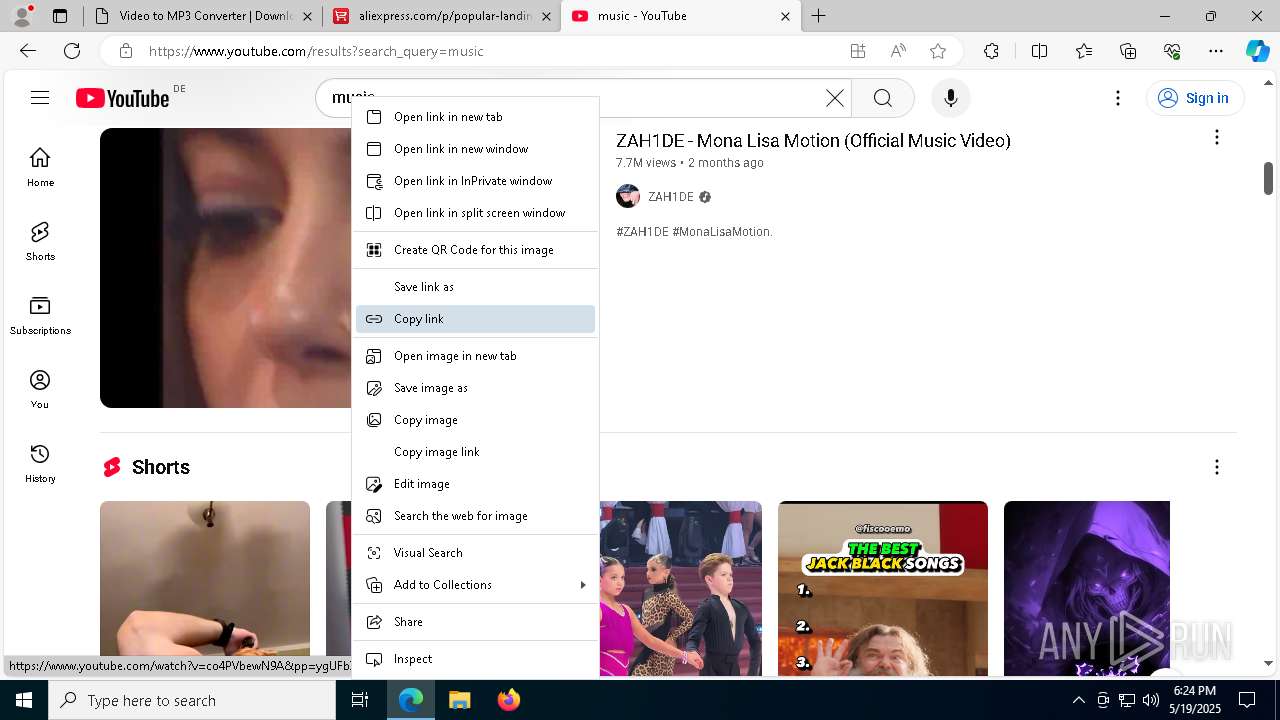Choose Save link as
The height and width of the screenshot is (720, 1280).
(x=476, y=287)
